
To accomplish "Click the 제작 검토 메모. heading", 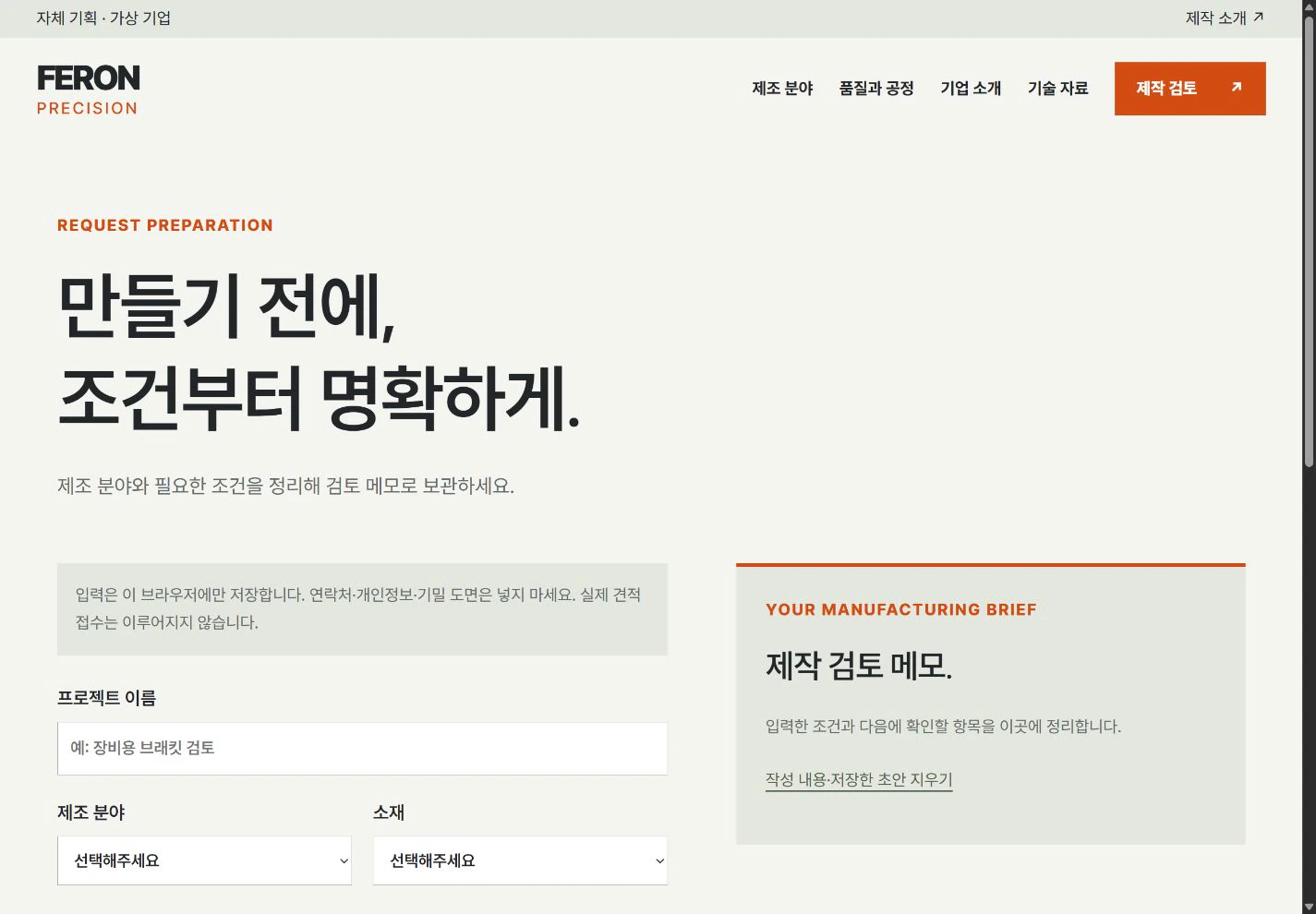I will 859,666.
